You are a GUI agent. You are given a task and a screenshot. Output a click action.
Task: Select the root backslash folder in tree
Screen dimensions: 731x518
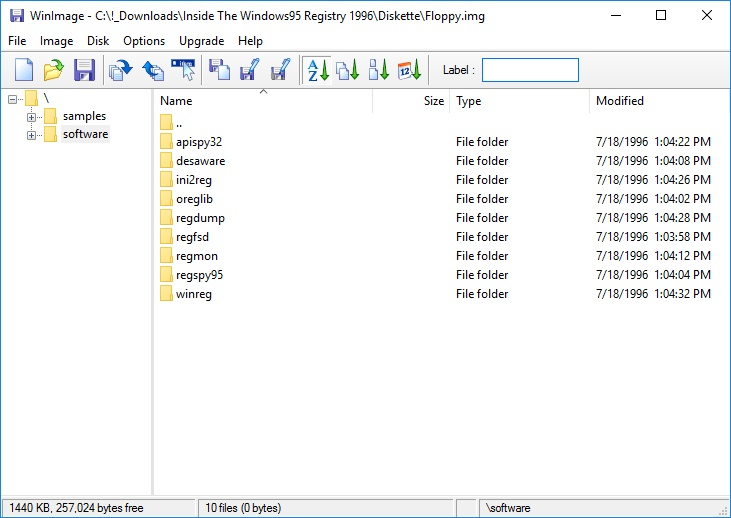point(46,98)
